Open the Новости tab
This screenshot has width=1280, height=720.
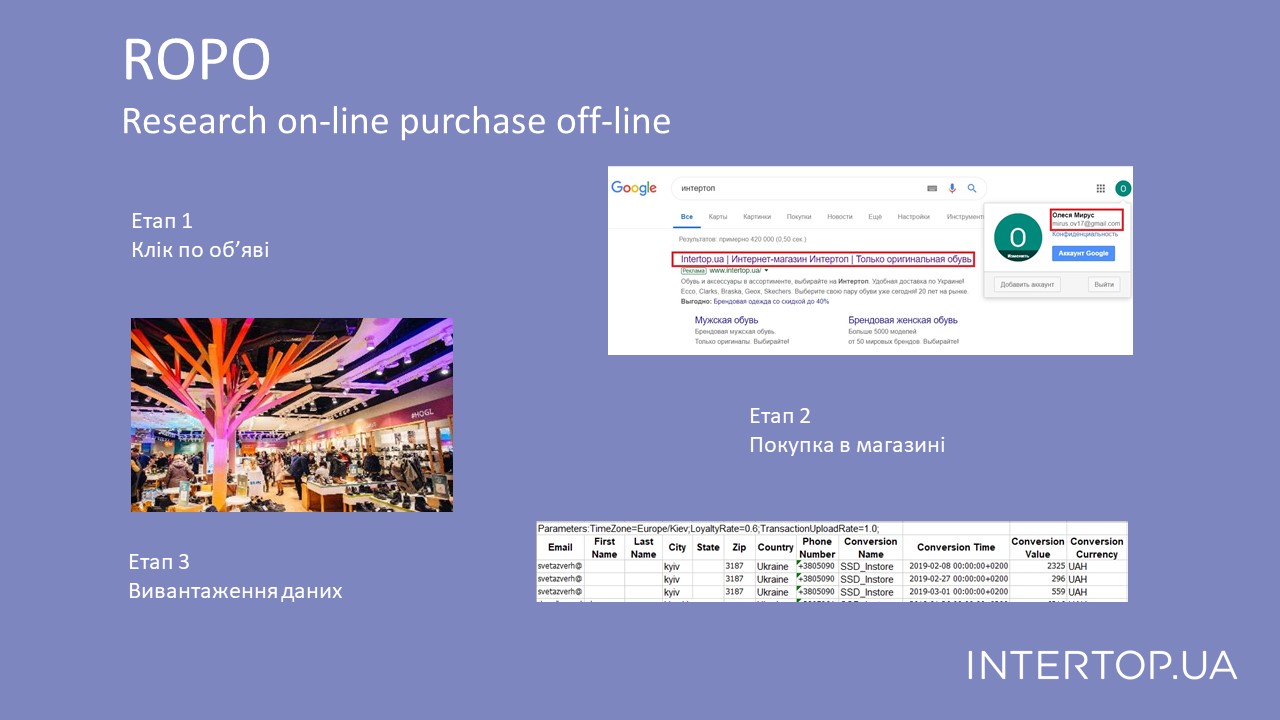(x=840, y=217)
